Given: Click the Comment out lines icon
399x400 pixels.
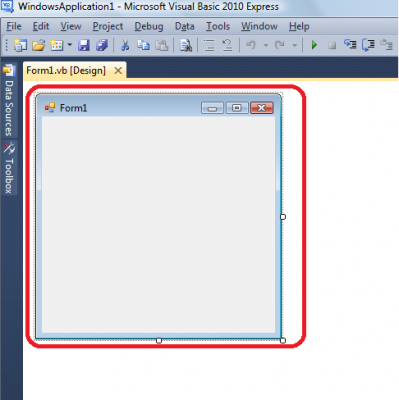Looking at the screenshot, I should (209, 45).
